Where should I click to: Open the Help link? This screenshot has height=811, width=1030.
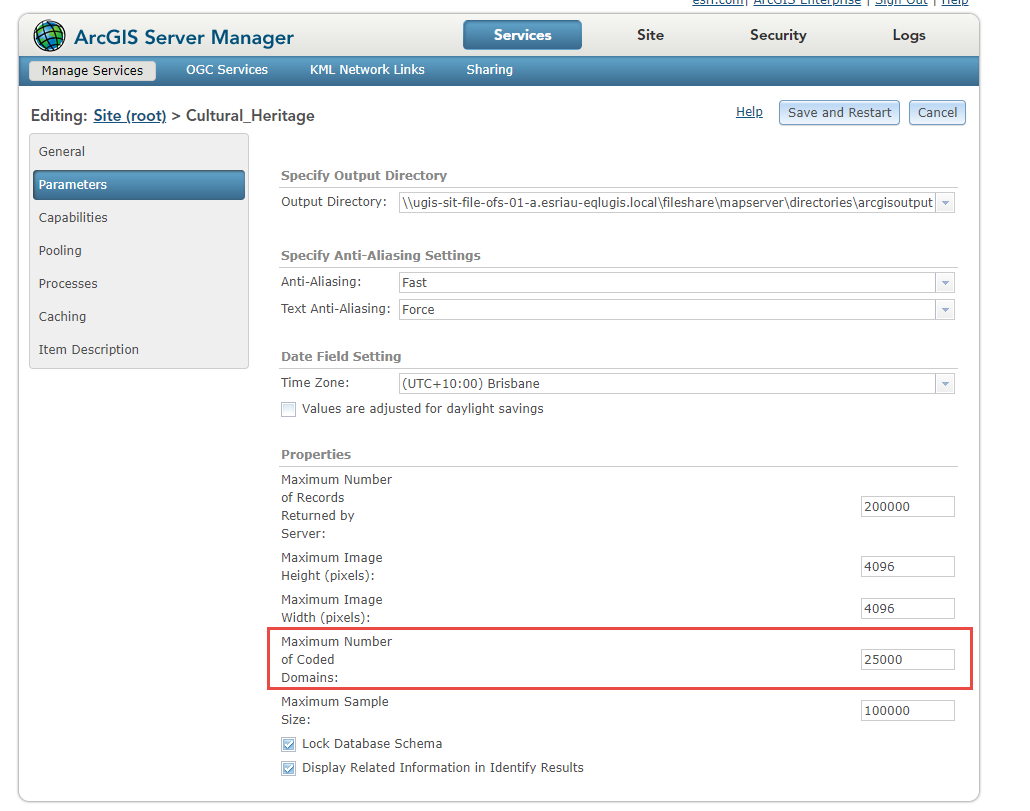tap(749, 112)
